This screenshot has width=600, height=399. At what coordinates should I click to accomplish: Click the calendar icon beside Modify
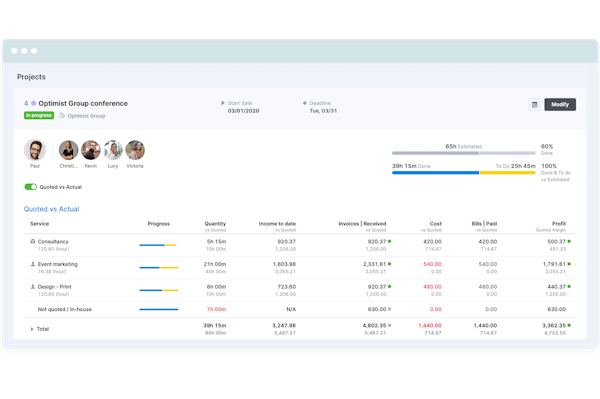[535, 104]
